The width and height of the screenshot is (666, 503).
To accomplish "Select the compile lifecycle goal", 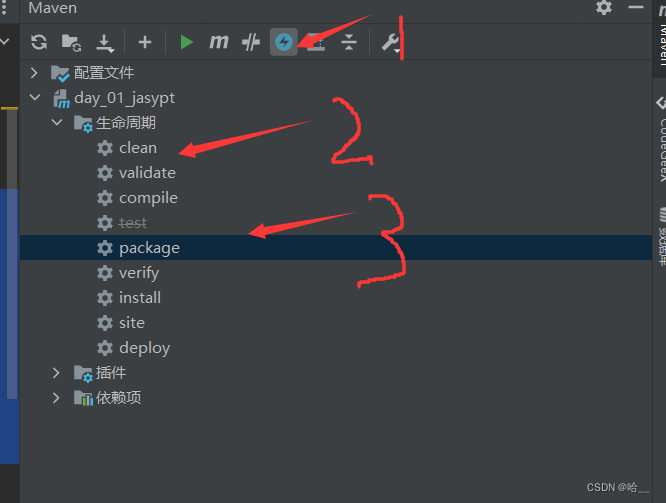I will tap(147, 198).
